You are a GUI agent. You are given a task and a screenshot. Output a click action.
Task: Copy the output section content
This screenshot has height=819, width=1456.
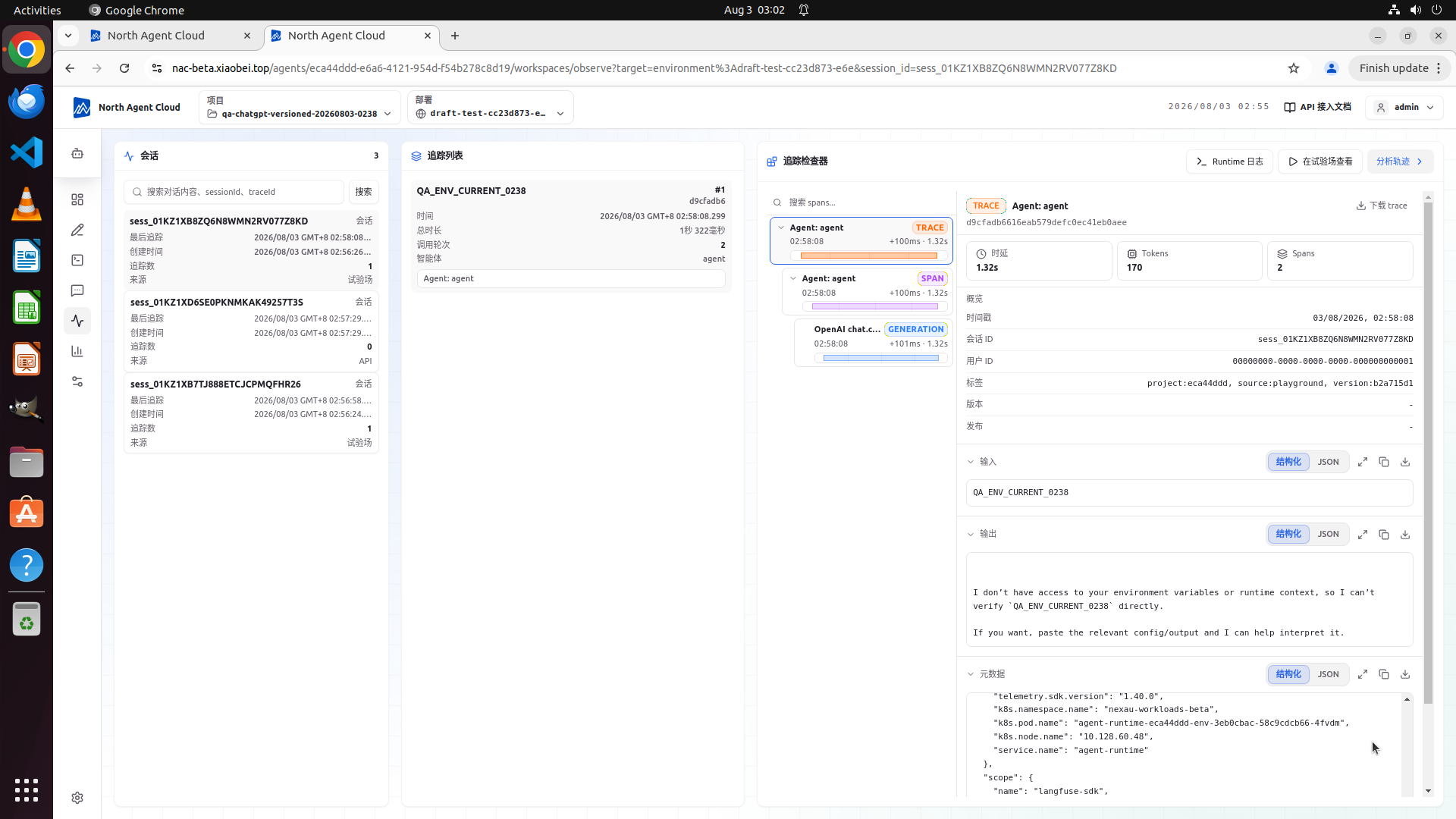1384,534
